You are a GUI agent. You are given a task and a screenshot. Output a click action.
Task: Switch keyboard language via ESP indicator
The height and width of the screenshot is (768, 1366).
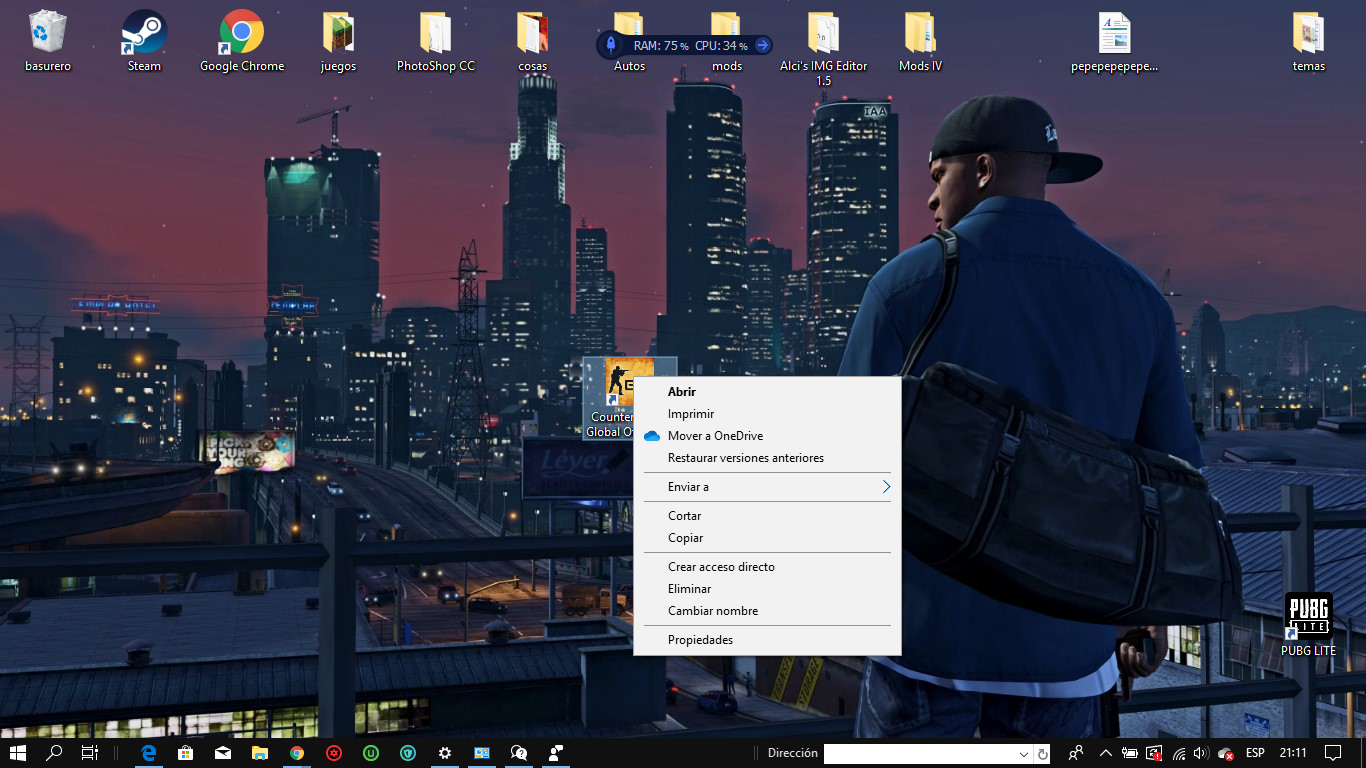tap(1254, 753)
